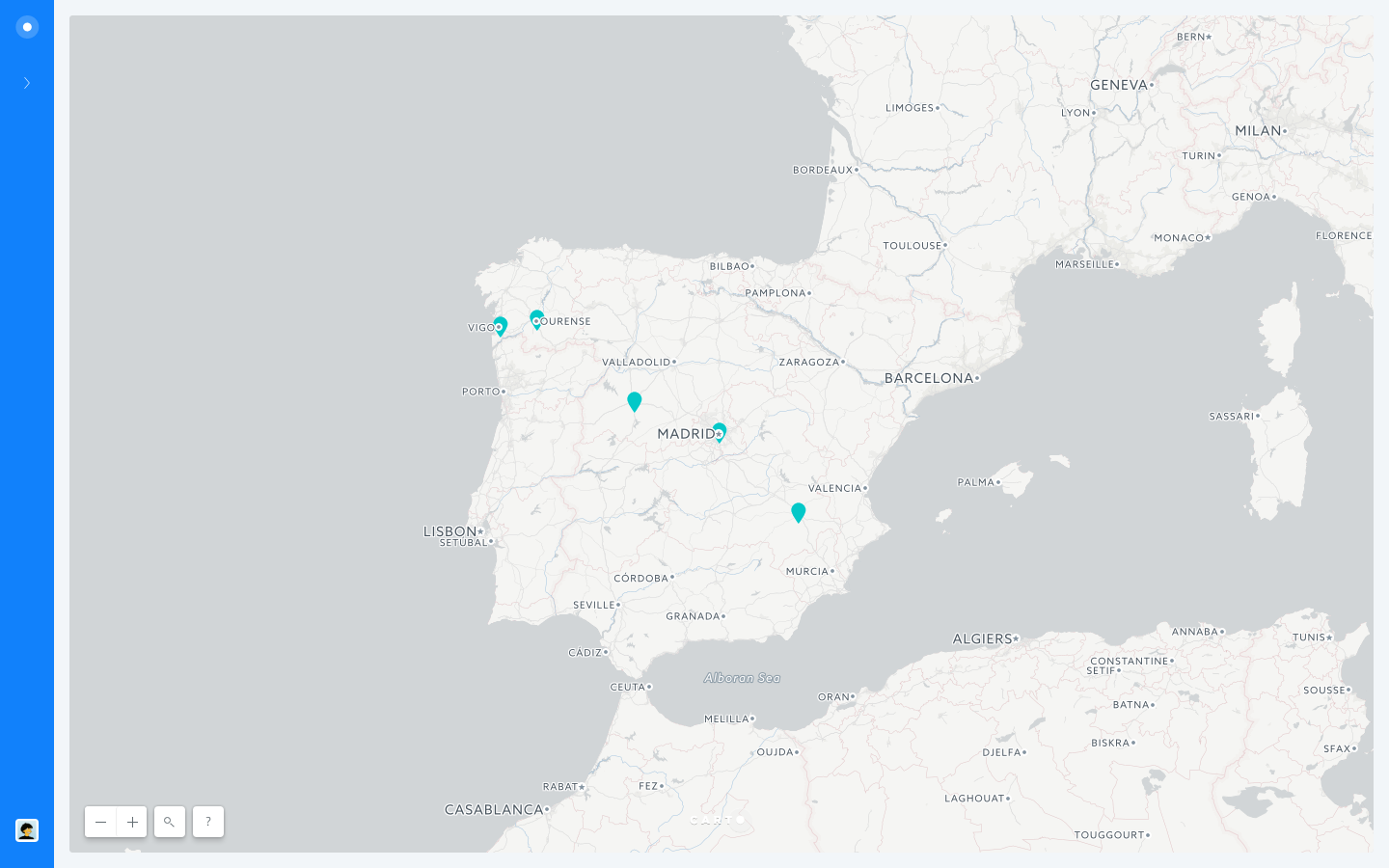Image resolution: width=1389 pixels, height=868 pixels.
Task: Open the map search tool
Action: coord(170,822)
